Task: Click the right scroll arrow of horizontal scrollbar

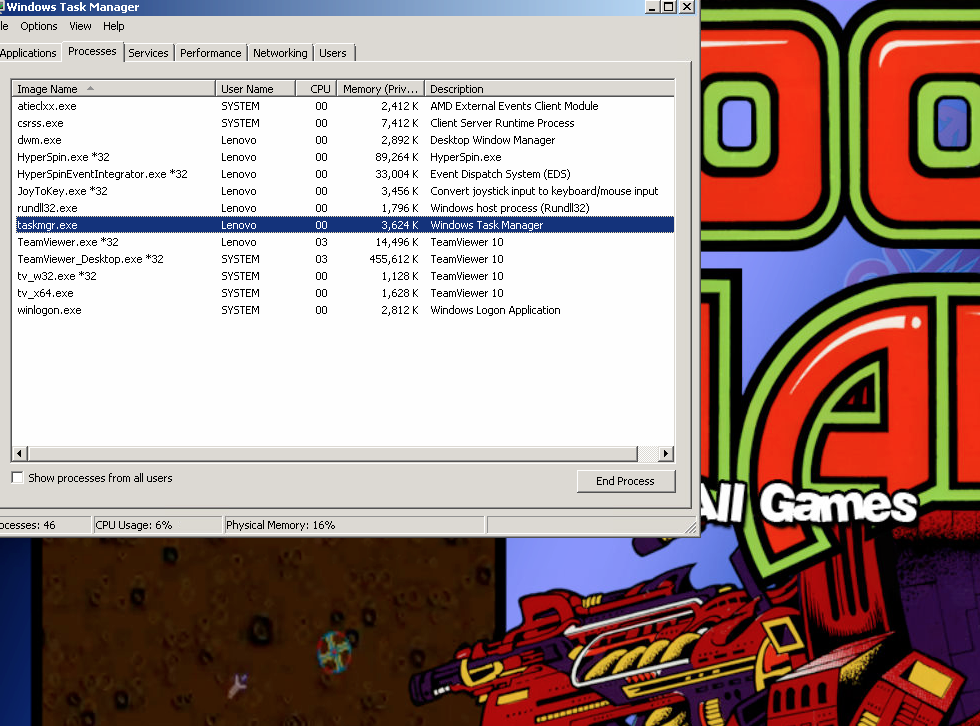Action: (666, 454)
